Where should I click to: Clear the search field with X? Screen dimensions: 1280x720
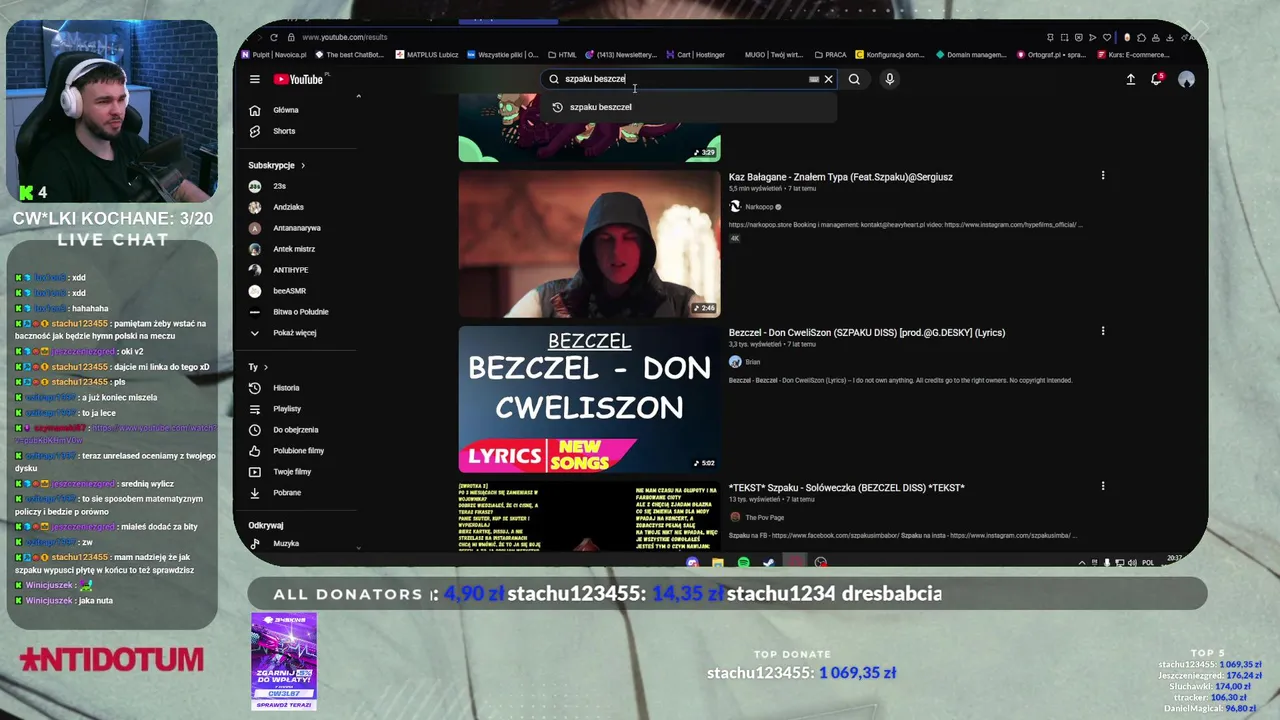(x=828, y=79)
